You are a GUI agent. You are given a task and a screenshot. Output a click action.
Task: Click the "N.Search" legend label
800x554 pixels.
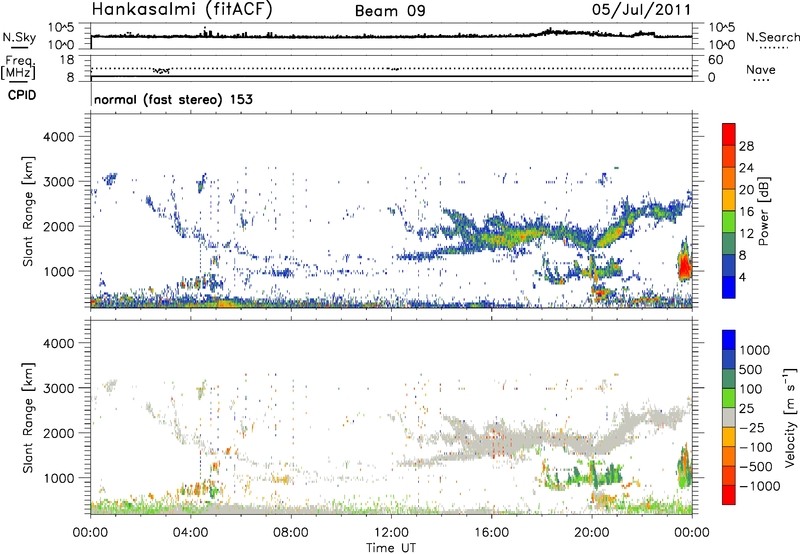[772, 37]
